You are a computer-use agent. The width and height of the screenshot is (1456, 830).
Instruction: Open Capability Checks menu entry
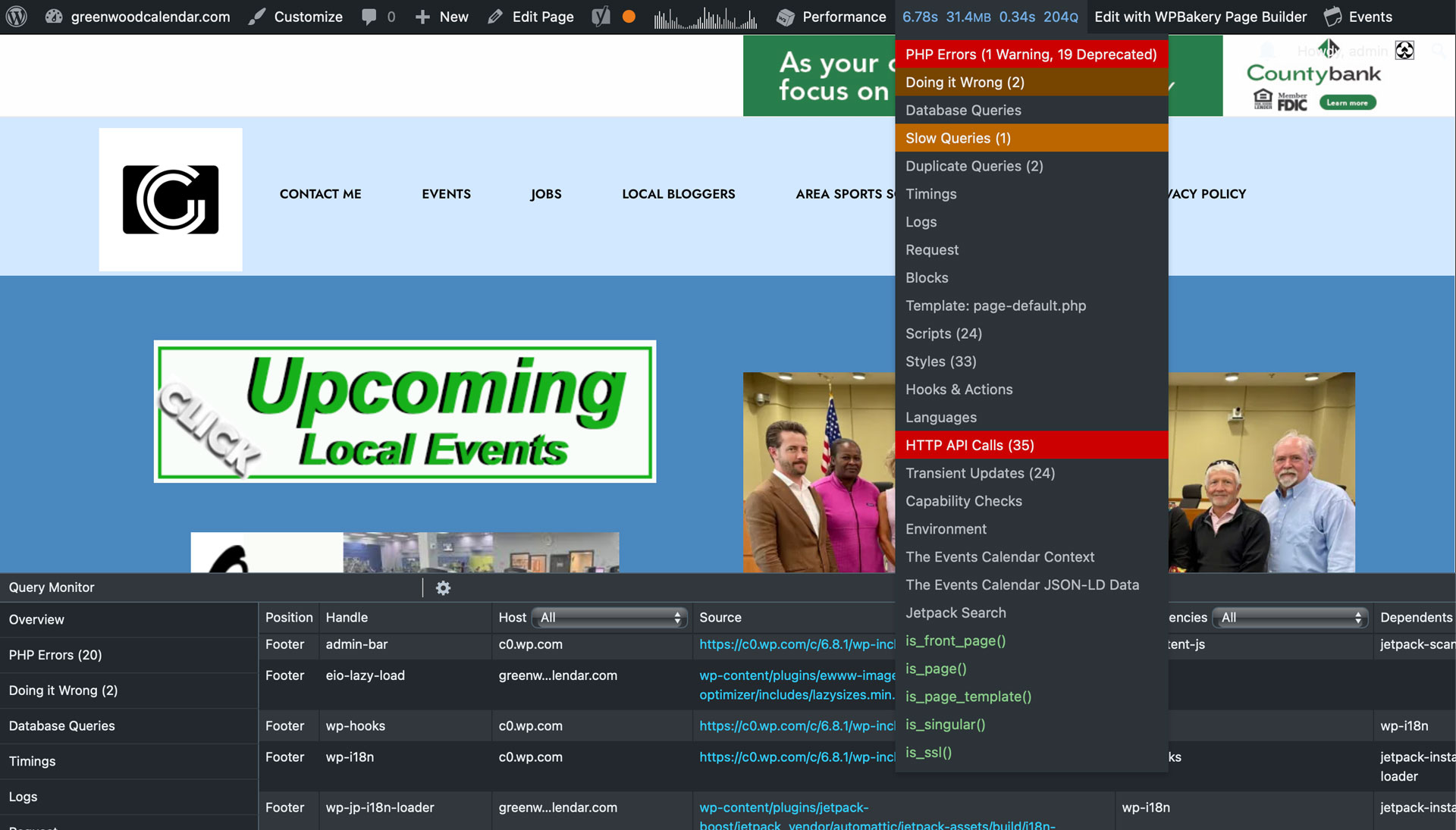tap(1031, 501)
